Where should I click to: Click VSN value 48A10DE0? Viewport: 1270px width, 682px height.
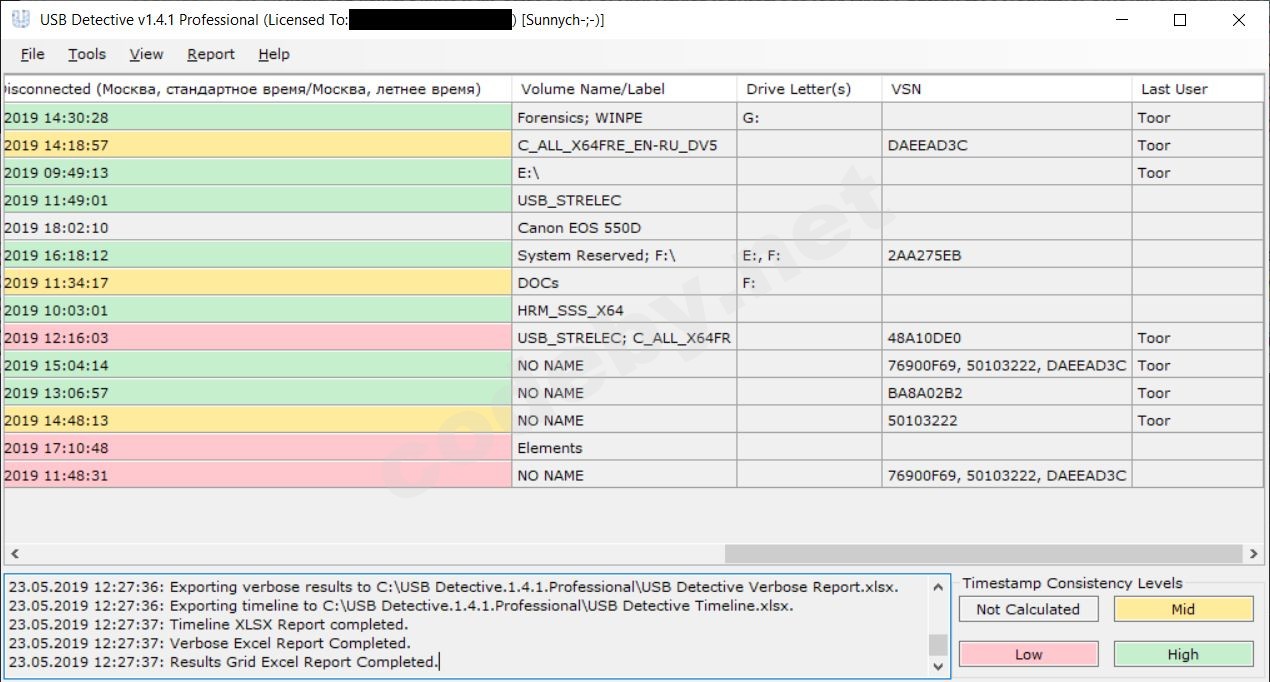coord(1007,338)
